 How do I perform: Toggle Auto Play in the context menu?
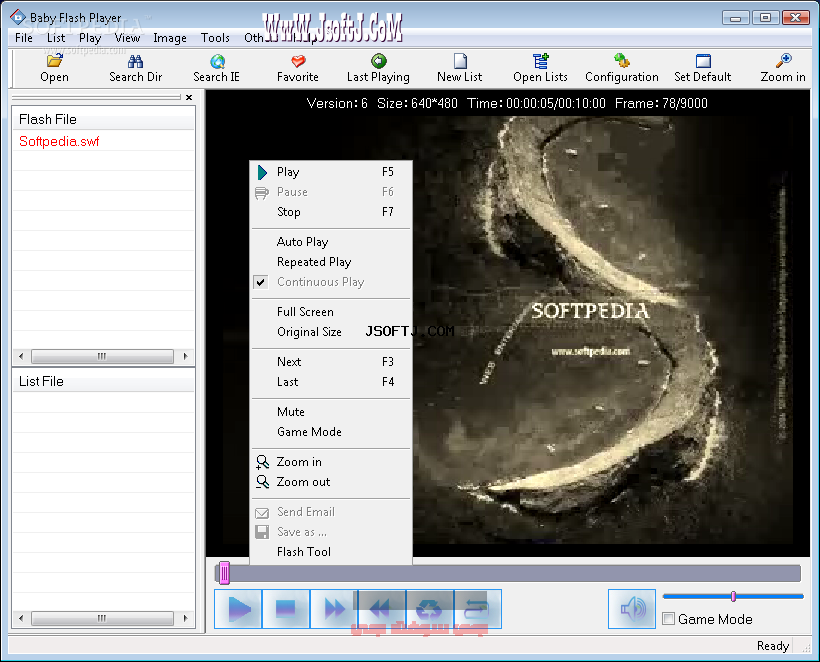tap(331, 242)
